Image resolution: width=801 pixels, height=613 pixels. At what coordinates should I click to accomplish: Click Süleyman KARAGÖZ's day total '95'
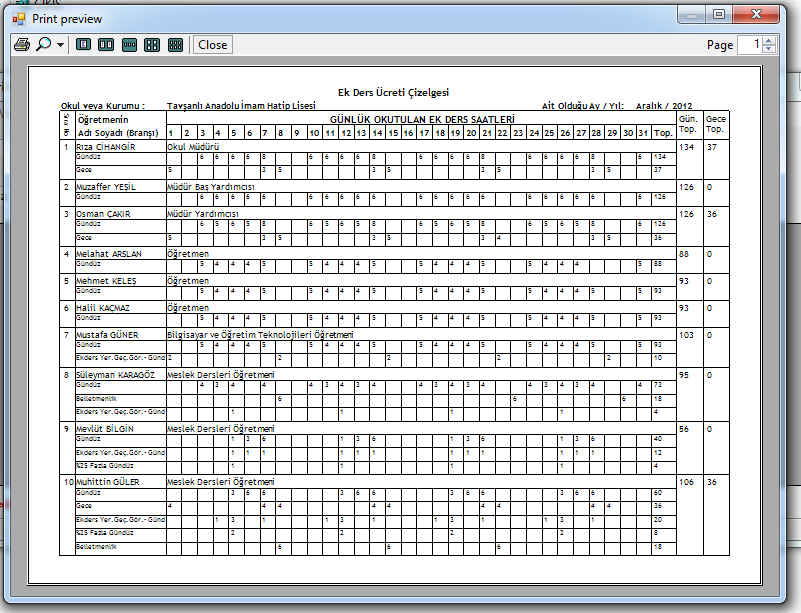pyautogui.click(x=684, y=375)
